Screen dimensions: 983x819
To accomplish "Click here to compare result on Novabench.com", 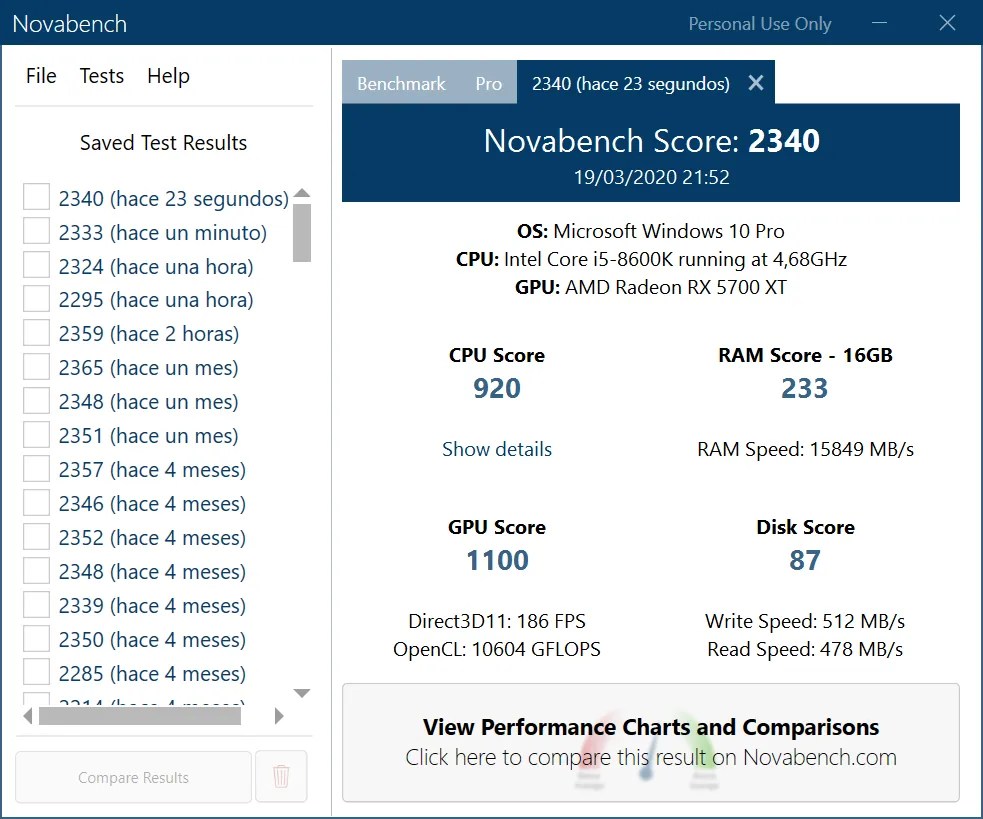I will click(x=651, y=757).
